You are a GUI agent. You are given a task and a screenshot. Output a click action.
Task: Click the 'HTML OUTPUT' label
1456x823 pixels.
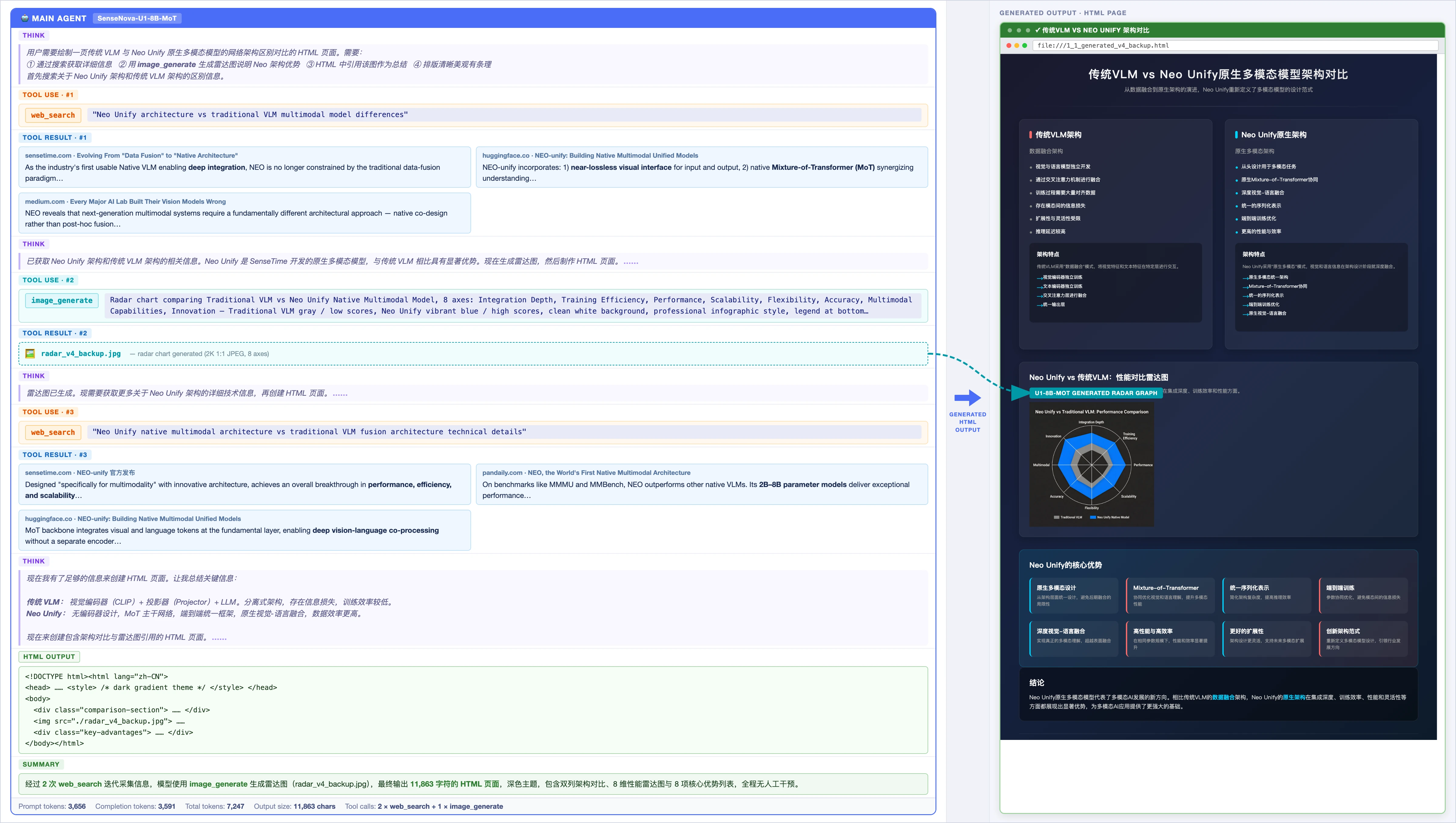49,657
